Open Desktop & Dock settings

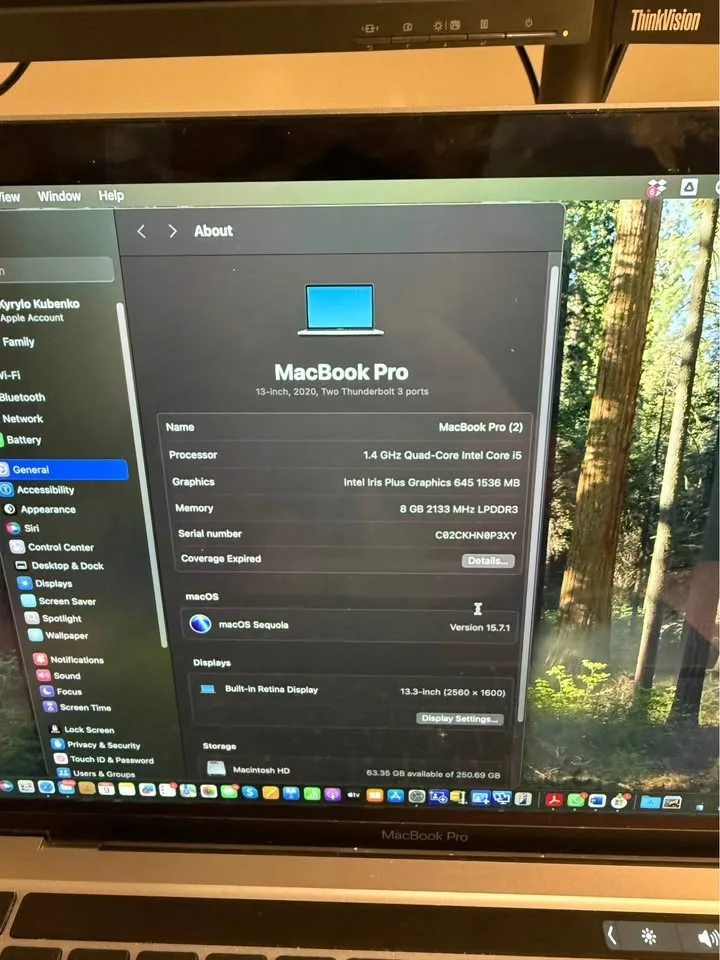pos(59,566)
